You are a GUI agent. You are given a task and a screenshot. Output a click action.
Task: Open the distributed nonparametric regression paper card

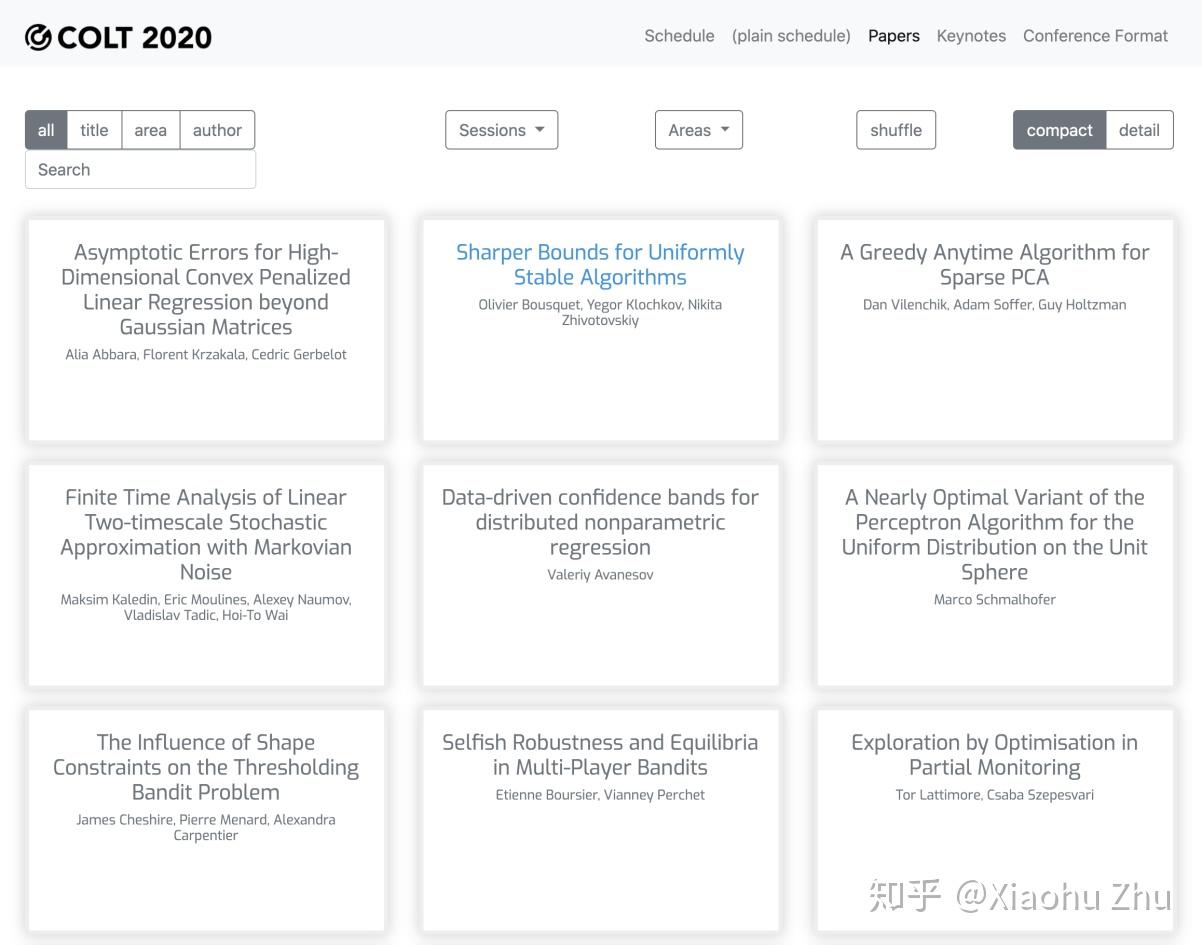click(x=600, y=522)
